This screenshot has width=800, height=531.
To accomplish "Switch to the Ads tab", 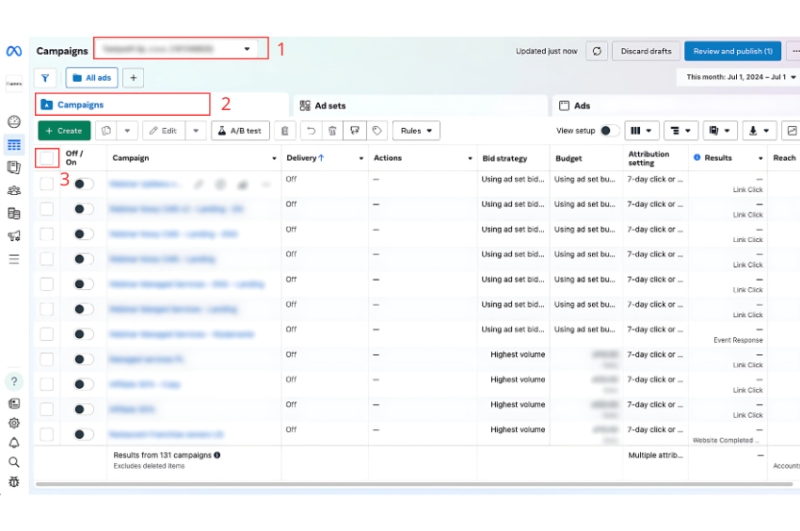I will coord(676,106).
